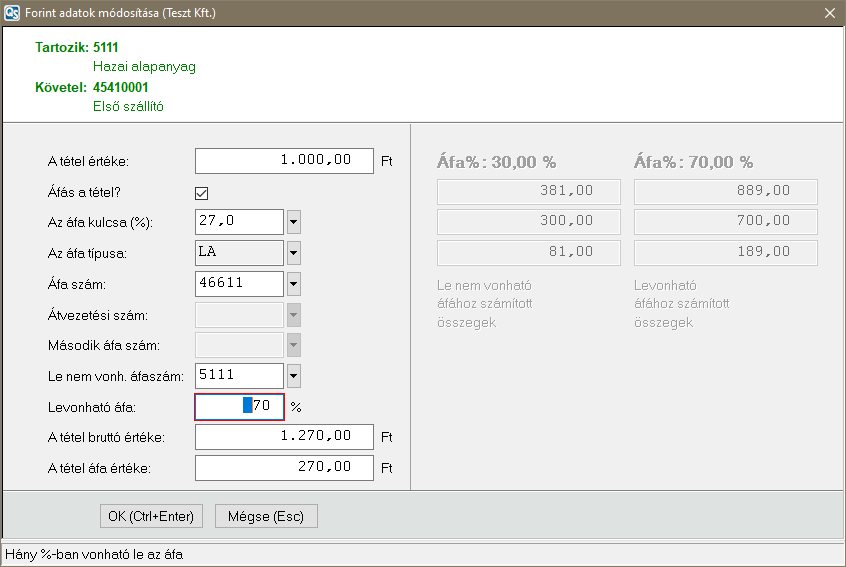Click the A tétel értéke input field
The image size is (846, 567).
pos(284,161)
